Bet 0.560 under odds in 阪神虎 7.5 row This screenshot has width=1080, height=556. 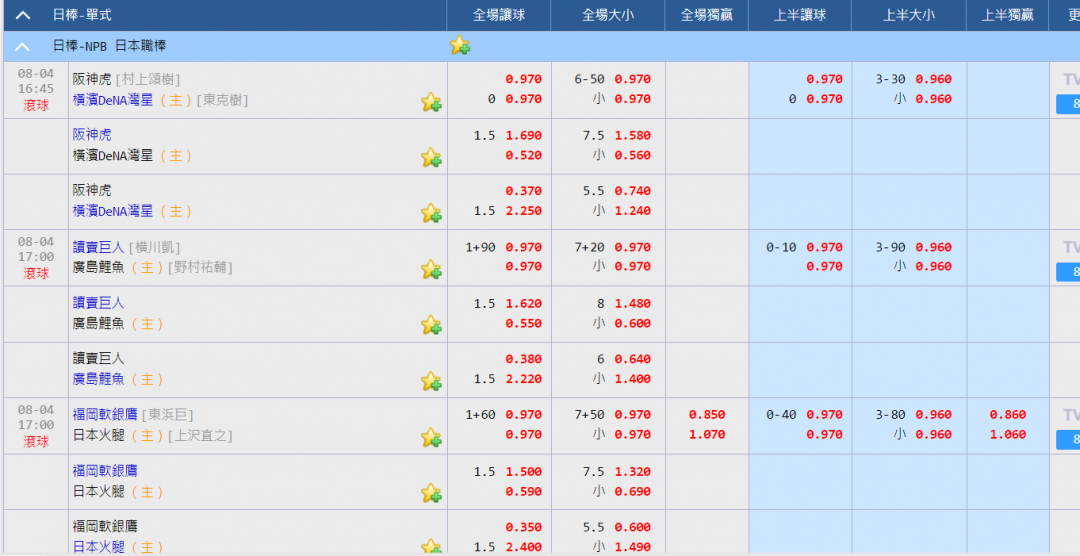tap(633, 156)
